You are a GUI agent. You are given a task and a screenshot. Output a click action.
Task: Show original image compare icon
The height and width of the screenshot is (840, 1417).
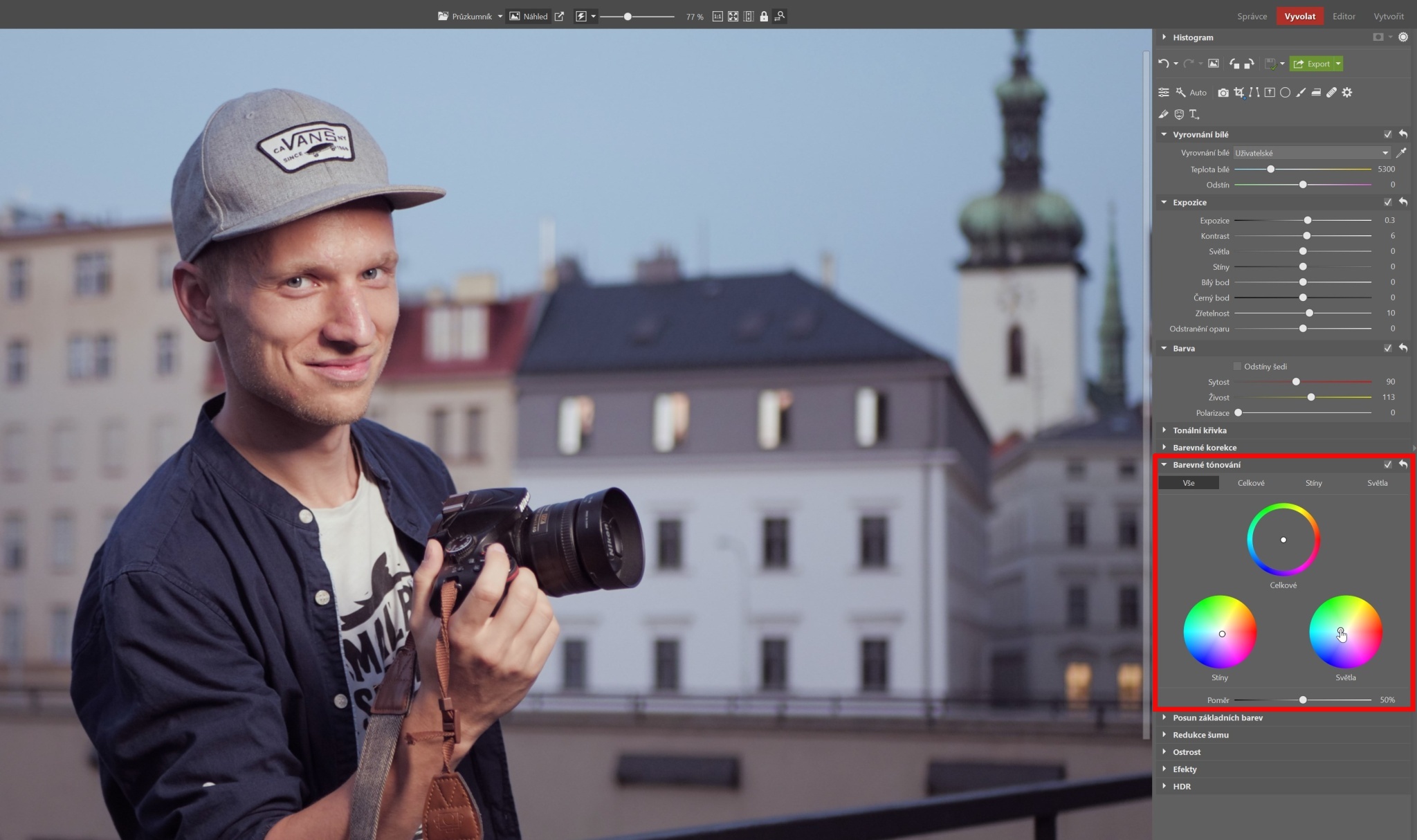(1214, 64)
